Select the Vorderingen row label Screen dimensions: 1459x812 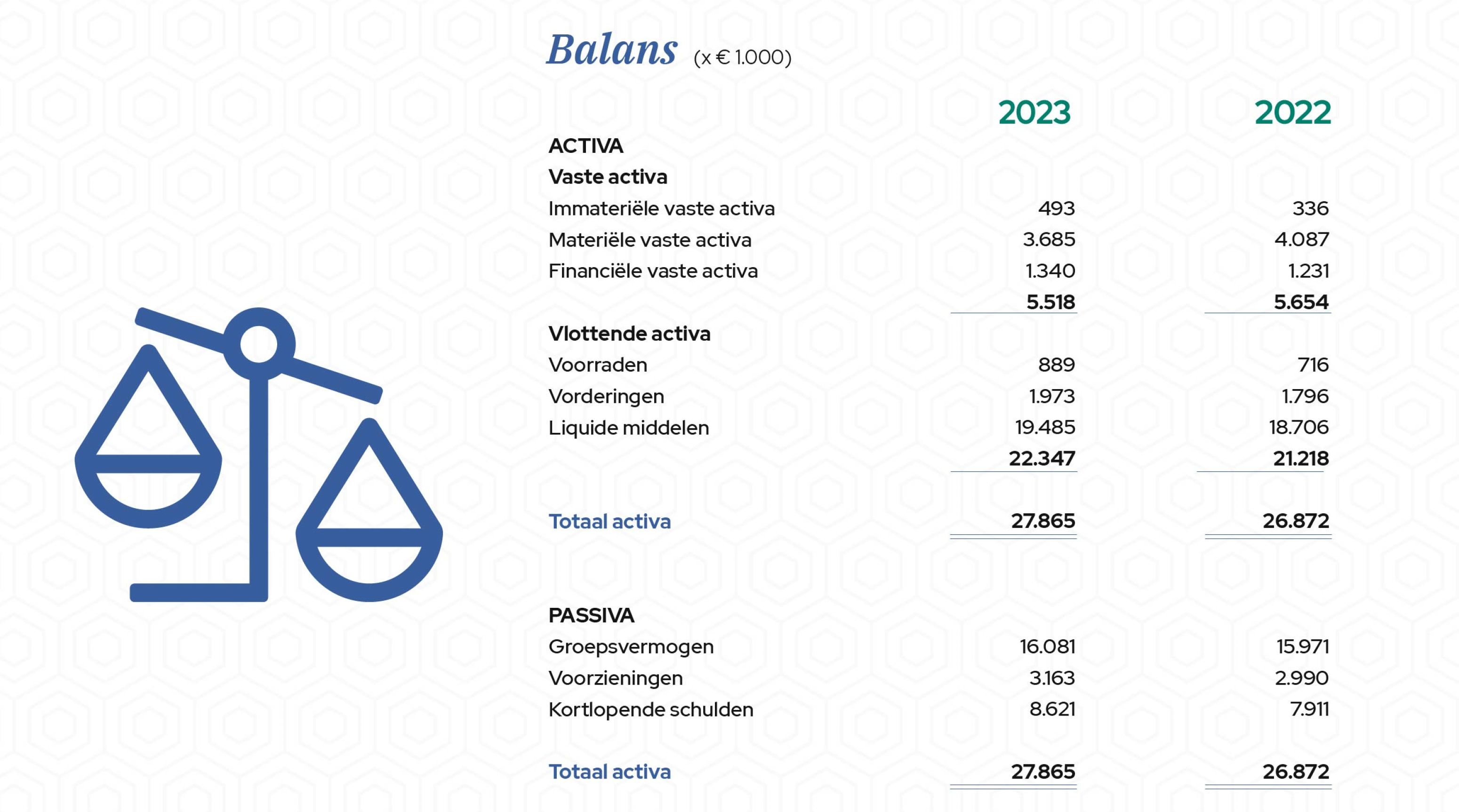tap(606, 397)
